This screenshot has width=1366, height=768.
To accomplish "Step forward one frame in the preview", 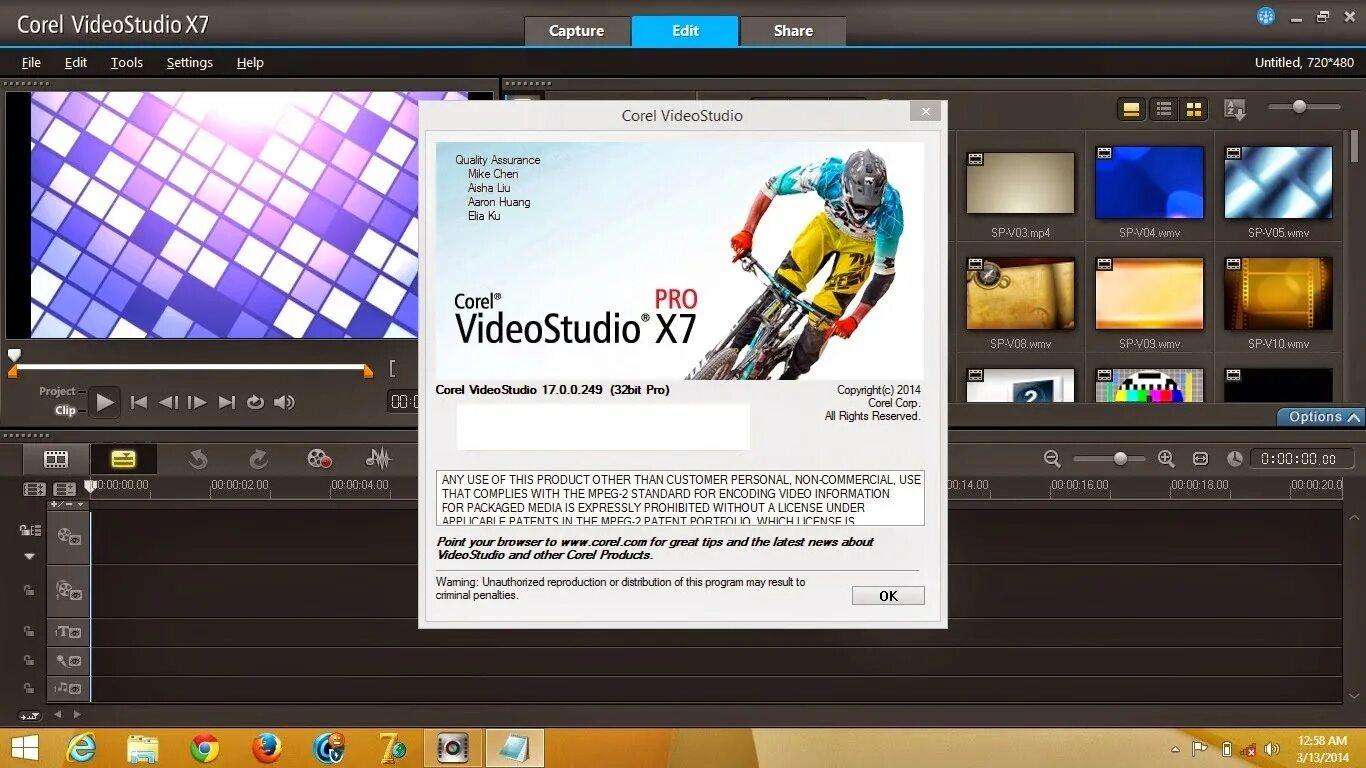I will tap(197, 402).
